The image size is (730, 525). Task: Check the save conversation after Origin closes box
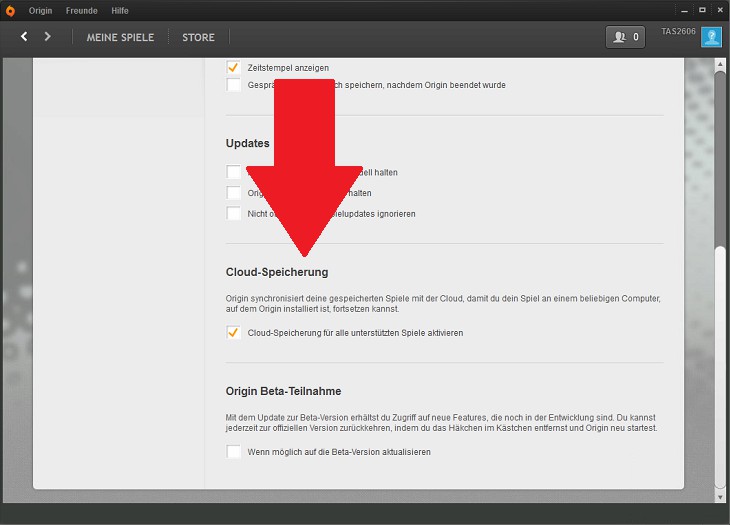tap(233, 85)
